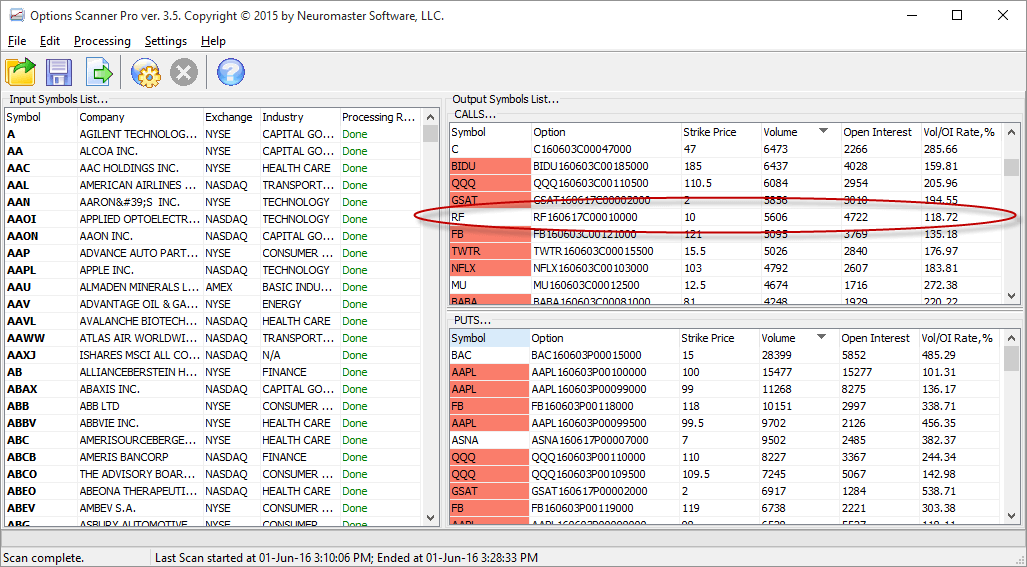Open Help with the question mark icon
The width and height of the screenshot is (1027, 567).
[x=231, y=72]
